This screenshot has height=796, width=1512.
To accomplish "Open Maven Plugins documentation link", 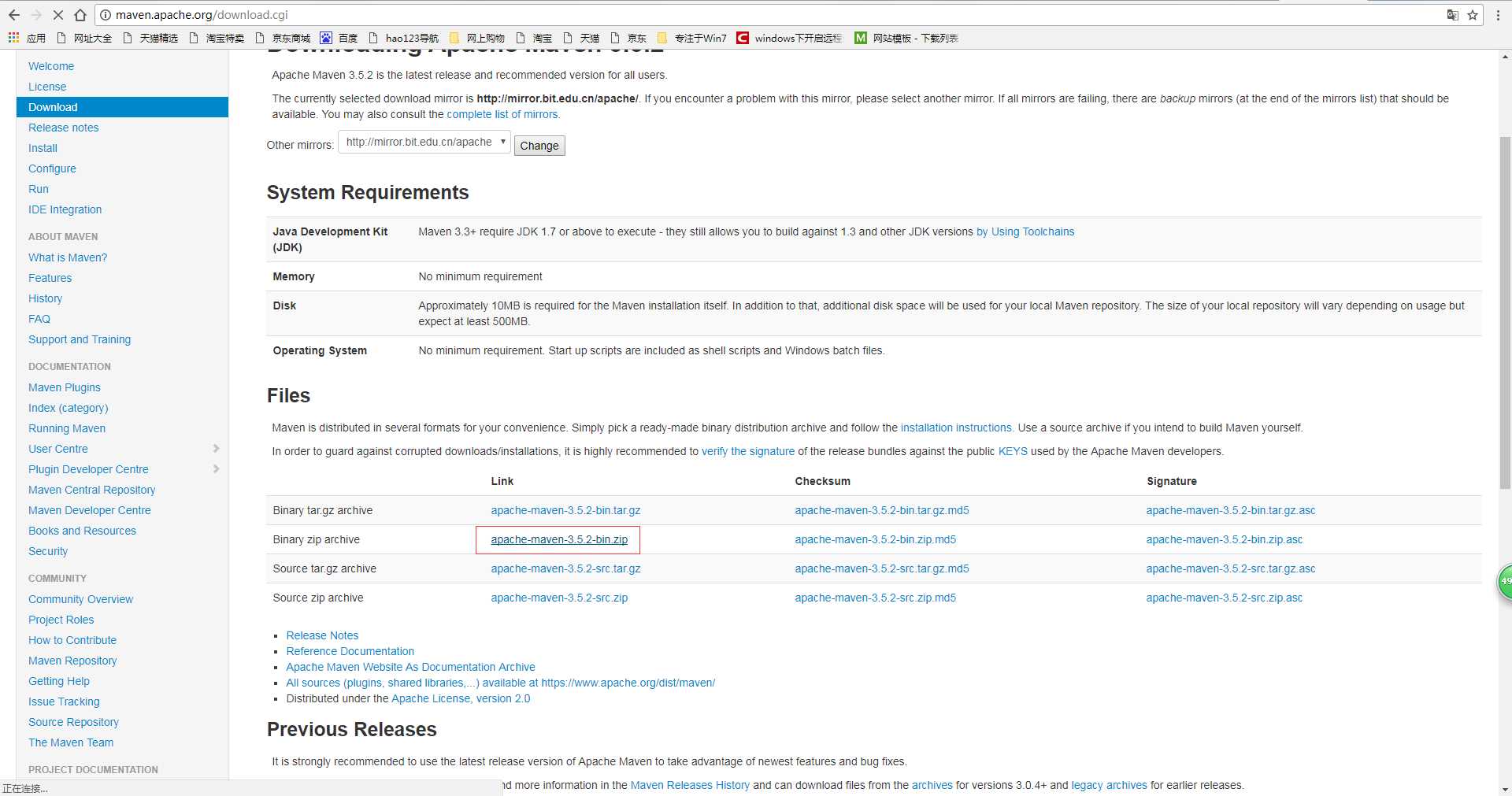I will pyautogui.click(x=65, y=387).
